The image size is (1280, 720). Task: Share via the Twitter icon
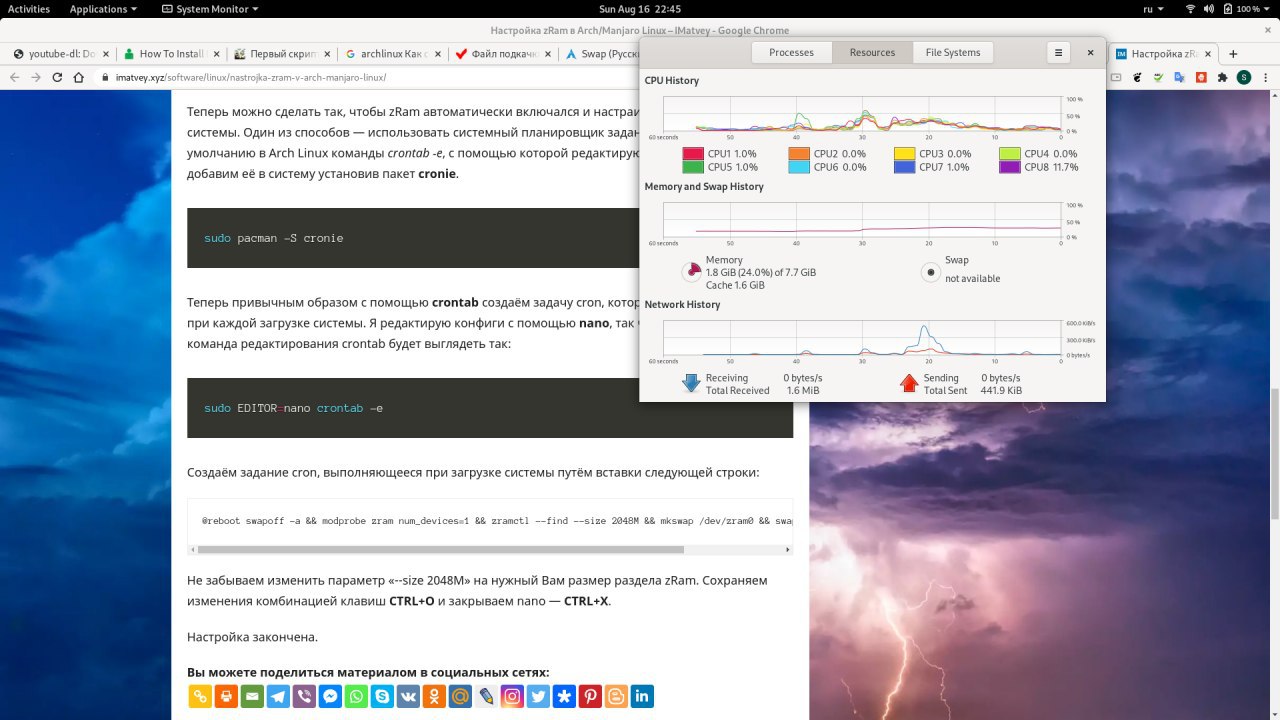[538, 696]
